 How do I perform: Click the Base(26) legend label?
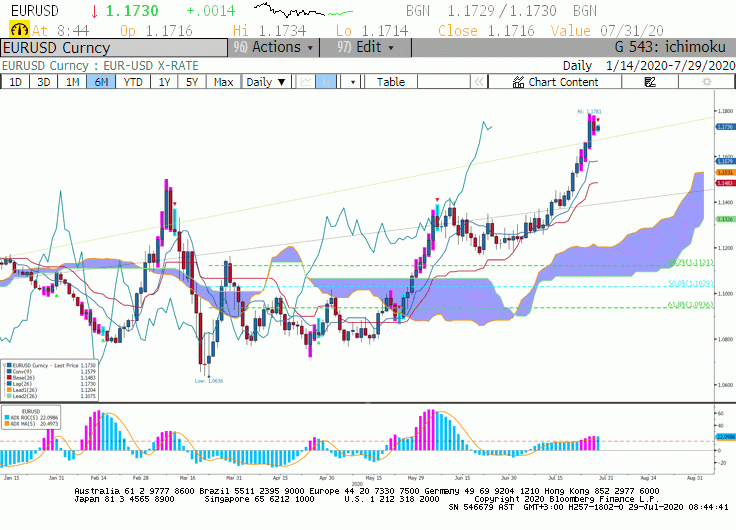[23, 377]
